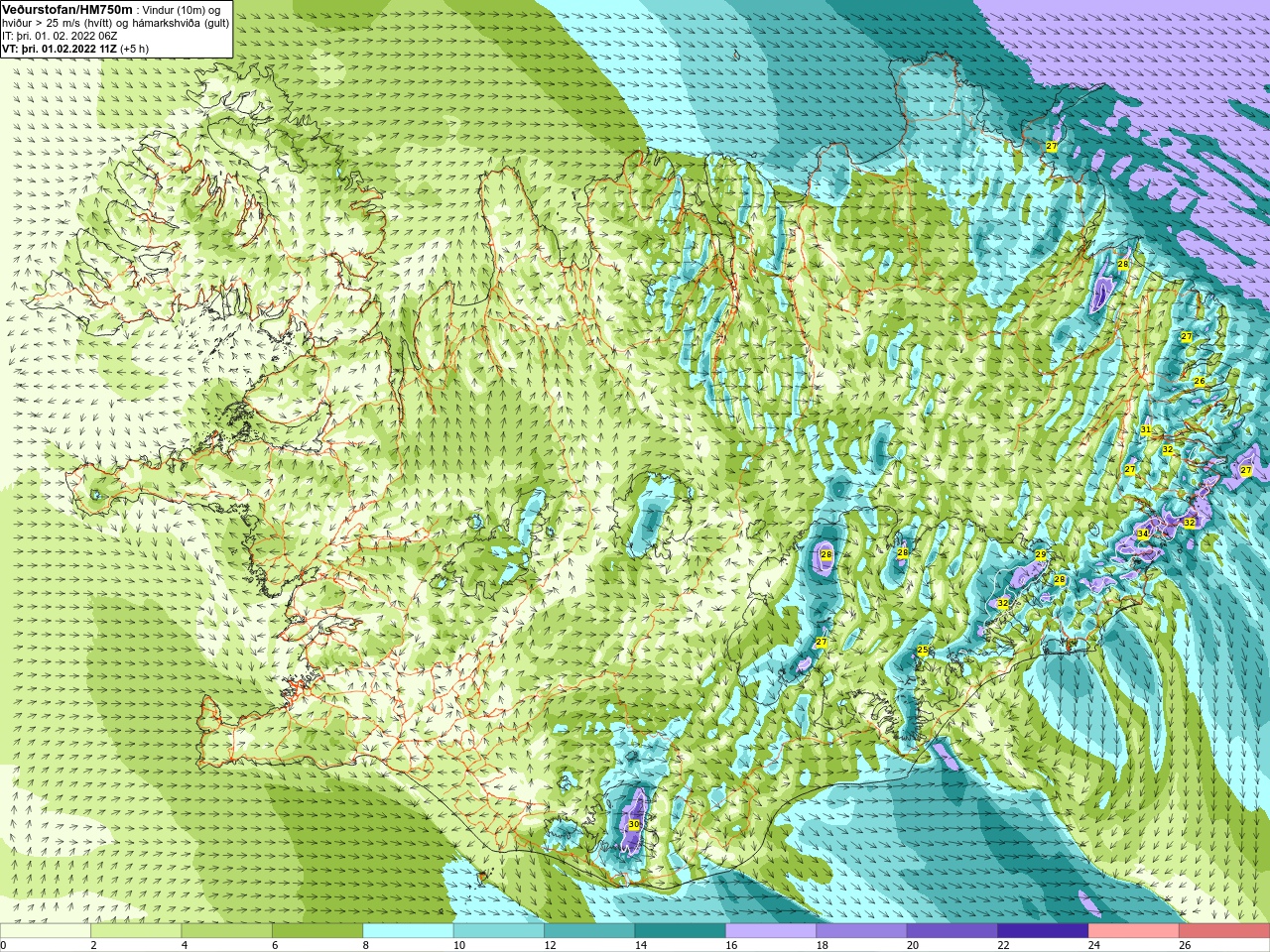Click the 6–8 m/s legend color swatch
Screen dimensions: 1270x952
coord(317,930)
